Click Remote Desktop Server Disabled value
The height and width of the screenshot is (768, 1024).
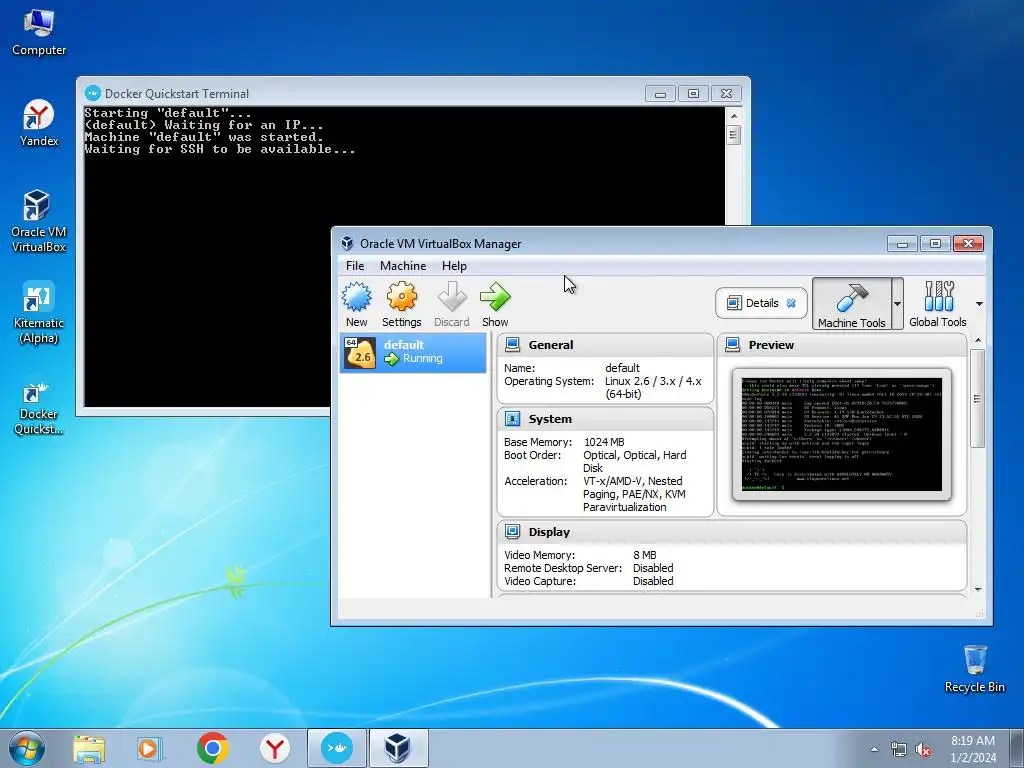click(x=653, y=568)
